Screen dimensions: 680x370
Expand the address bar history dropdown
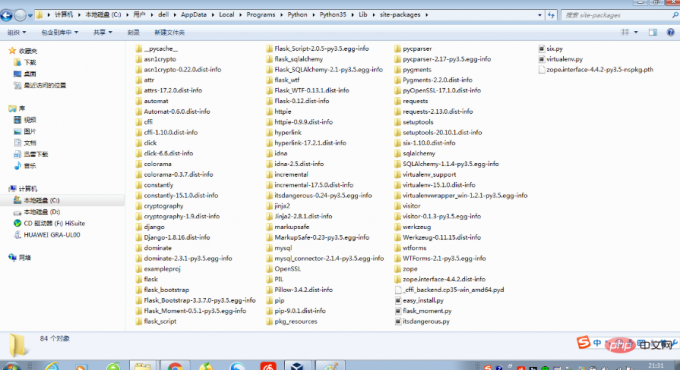[x=539, y=15]
